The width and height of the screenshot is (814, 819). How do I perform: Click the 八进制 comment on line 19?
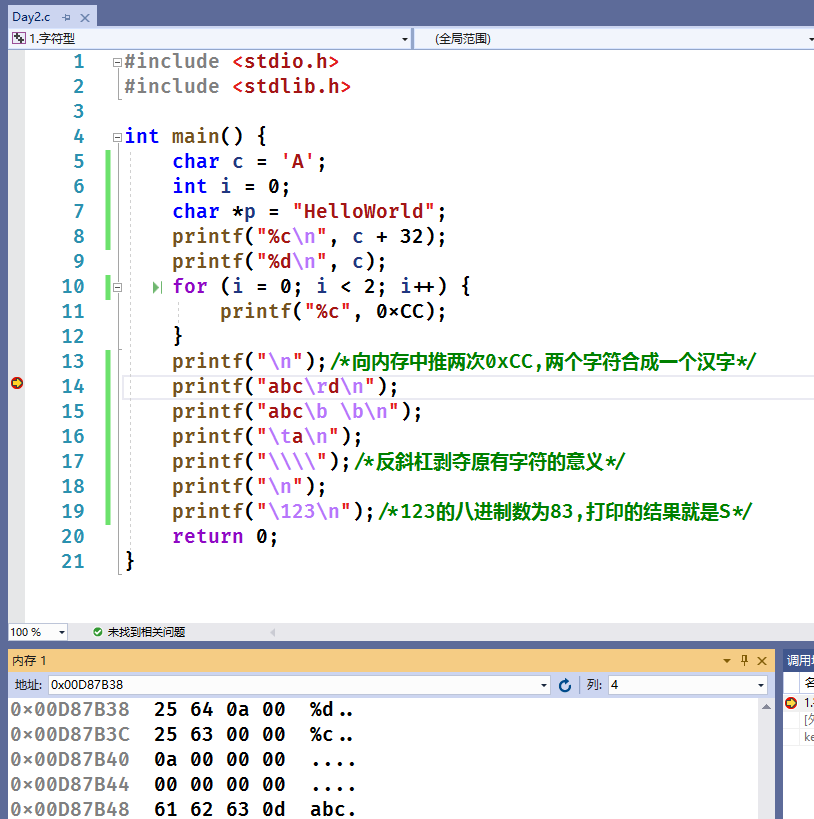click(565, 512)
